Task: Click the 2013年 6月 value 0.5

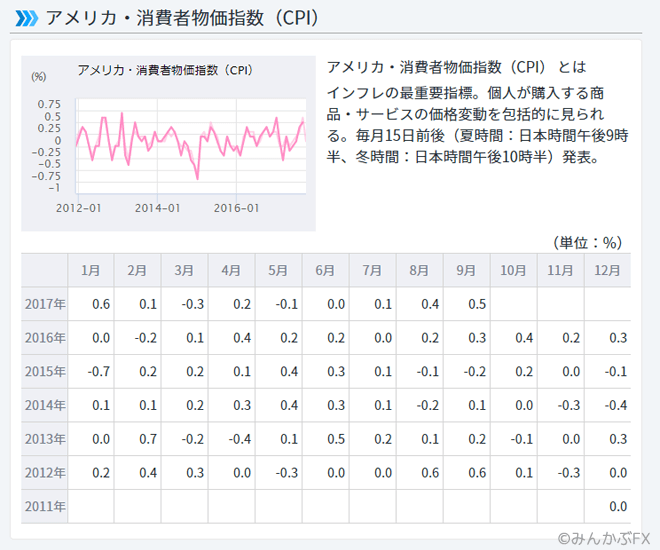Action: pos(336,439)
